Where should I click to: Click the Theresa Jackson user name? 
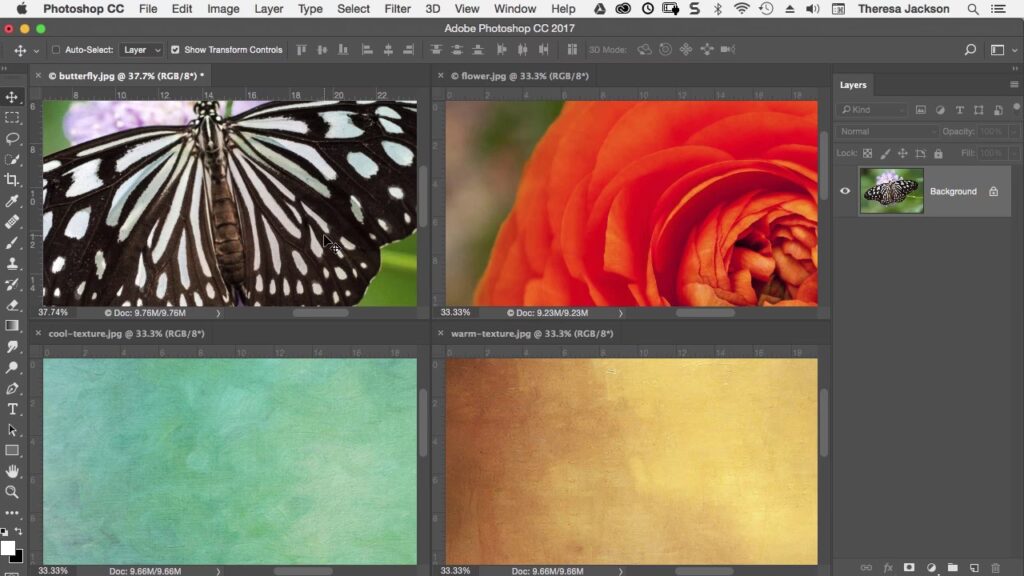[903, 9]
